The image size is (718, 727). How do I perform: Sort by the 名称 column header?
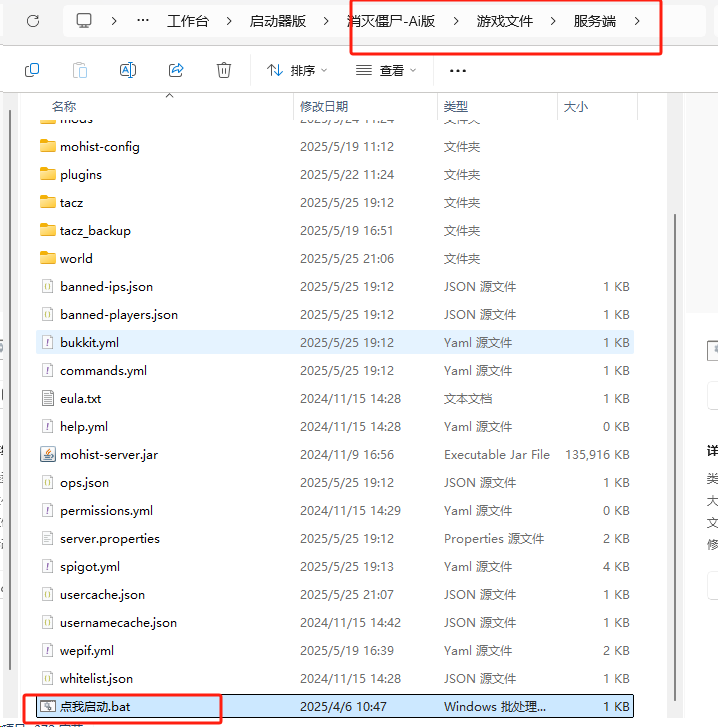(x=64, y=106)
